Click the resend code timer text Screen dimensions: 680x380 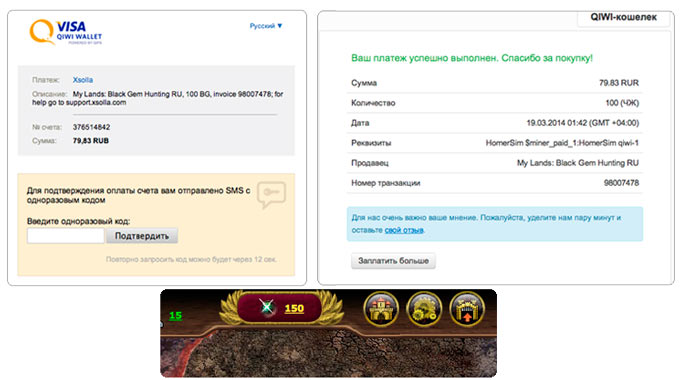[191, 259]
